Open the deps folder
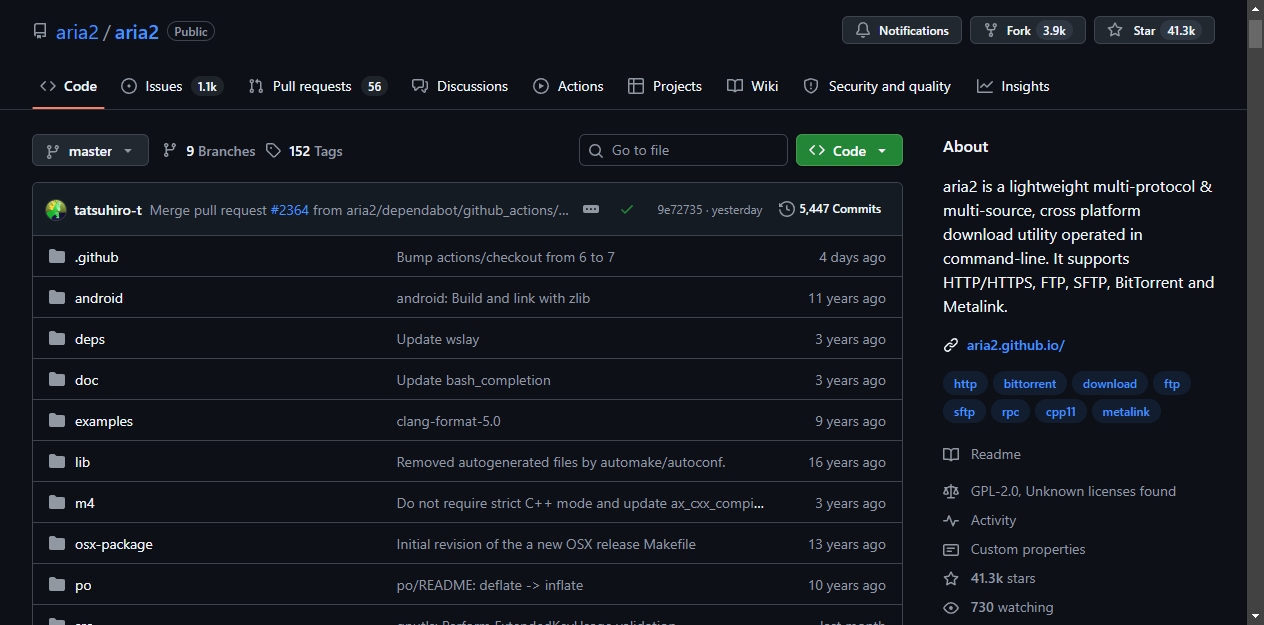 click(x=90, y=339)
